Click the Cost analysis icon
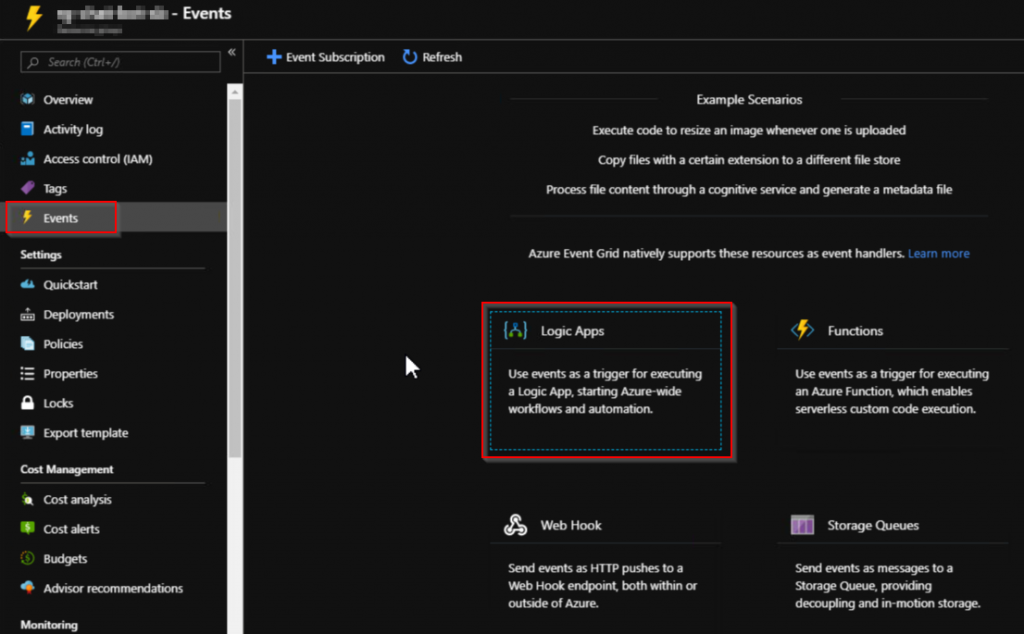Image resolution: width=1024 pixels, height=634 pixels. (27, 499)
